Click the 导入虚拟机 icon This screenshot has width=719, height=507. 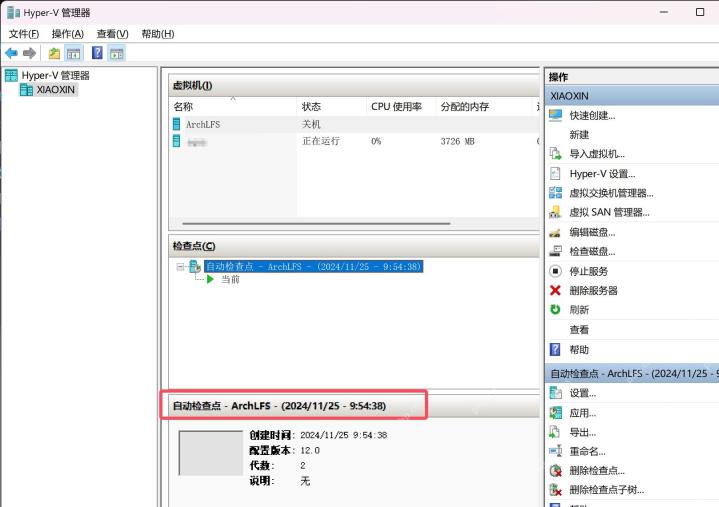555,154
